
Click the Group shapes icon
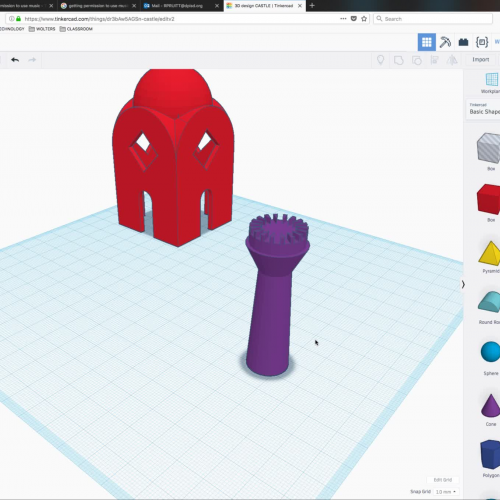(x=398, y=60)
